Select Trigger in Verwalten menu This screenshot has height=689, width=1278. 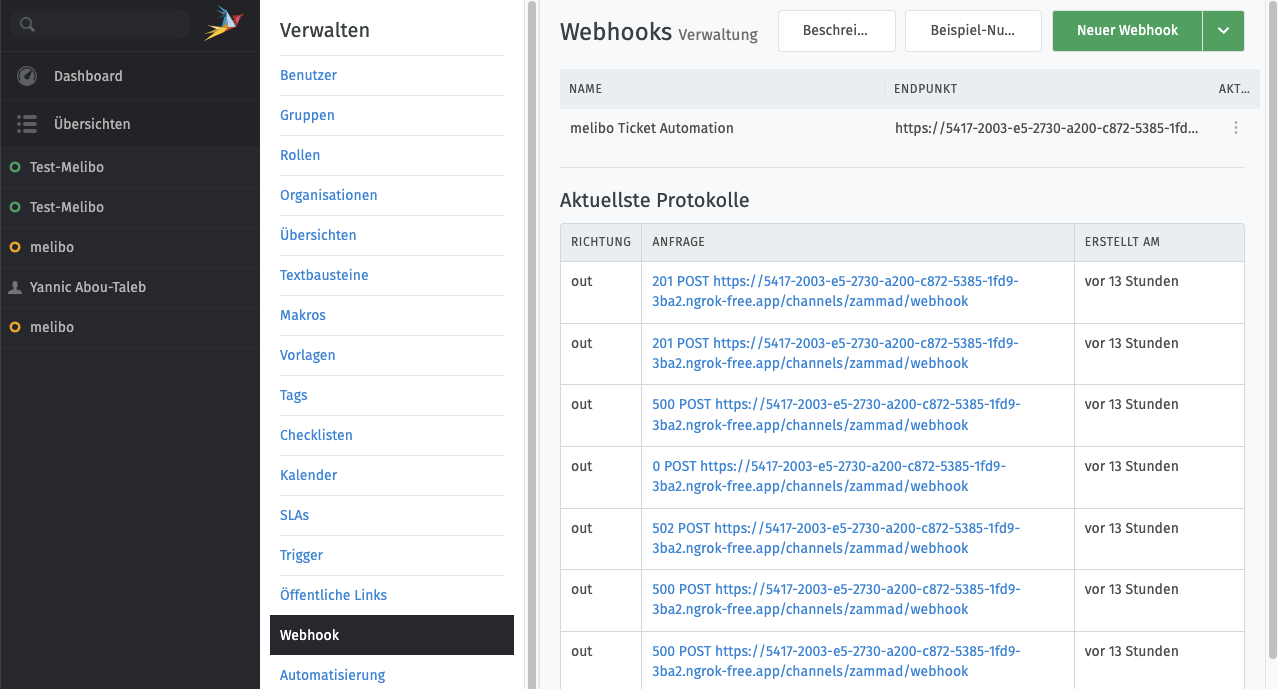[301, 555]
